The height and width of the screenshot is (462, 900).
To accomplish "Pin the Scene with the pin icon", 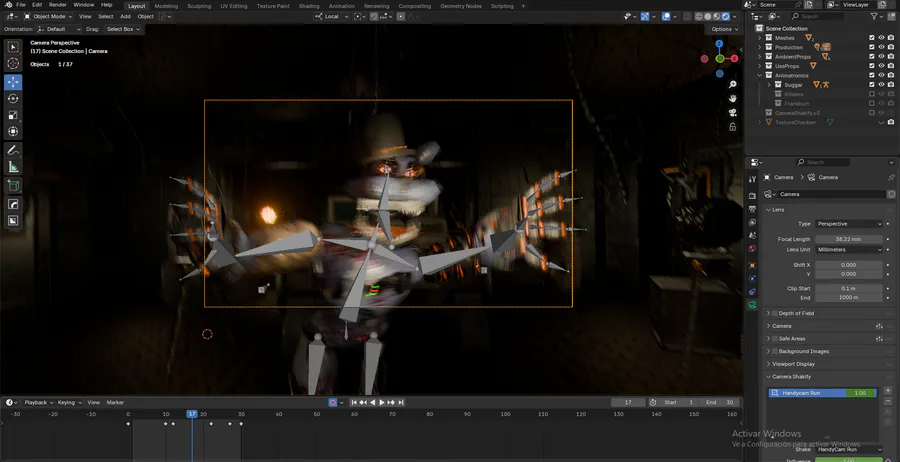I will pos(798,5).
